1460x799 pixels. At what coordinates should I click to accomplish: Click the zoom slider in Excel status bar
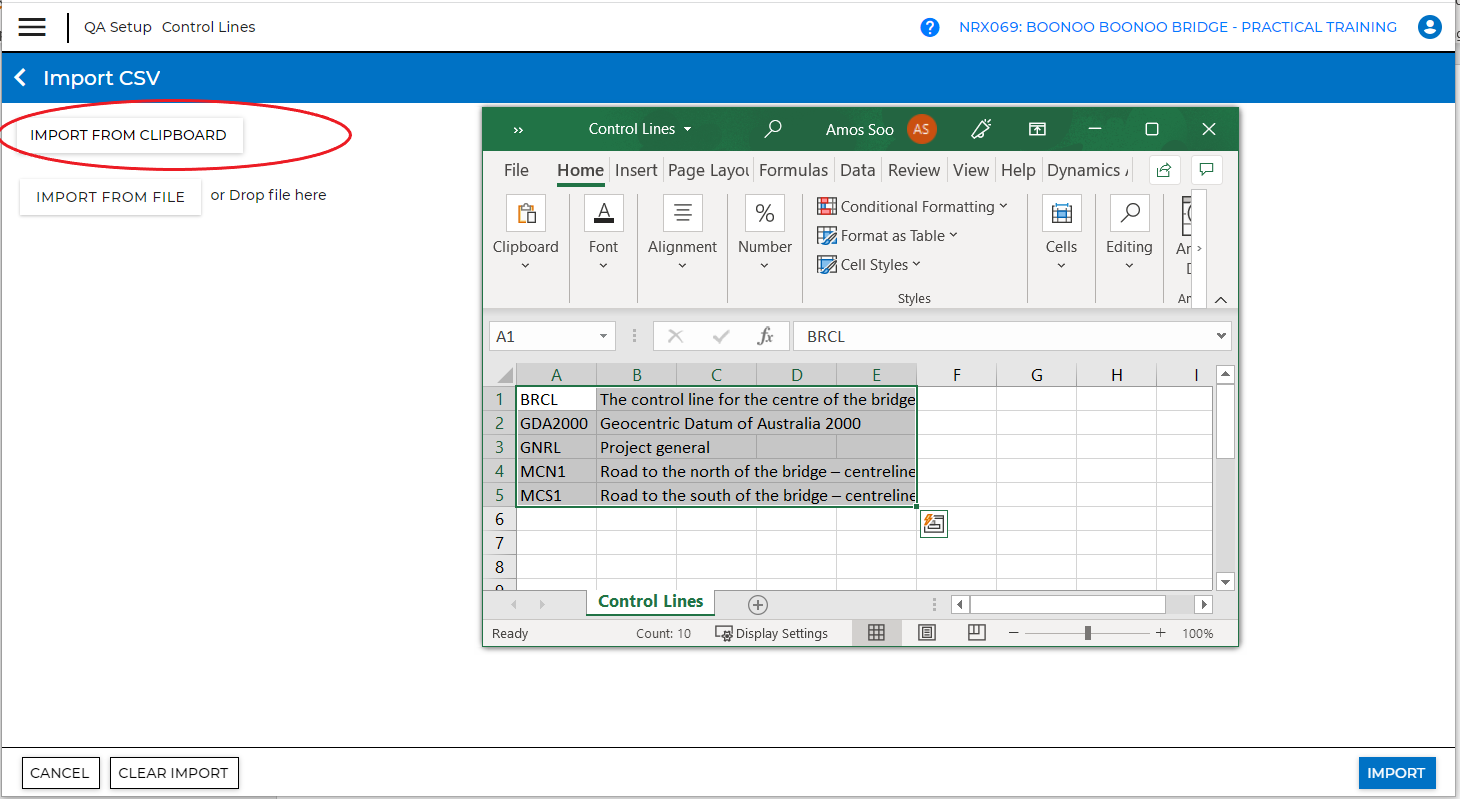(x=1087, y=633)
